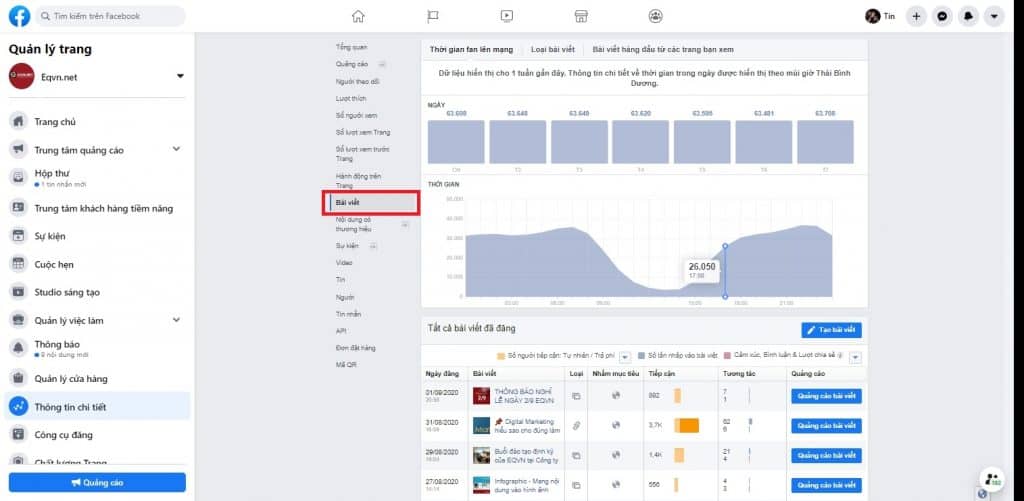The height and width of the screenshot is (501, 1024).
Task: Open the Home tab icon
Action: click(358, 16)
